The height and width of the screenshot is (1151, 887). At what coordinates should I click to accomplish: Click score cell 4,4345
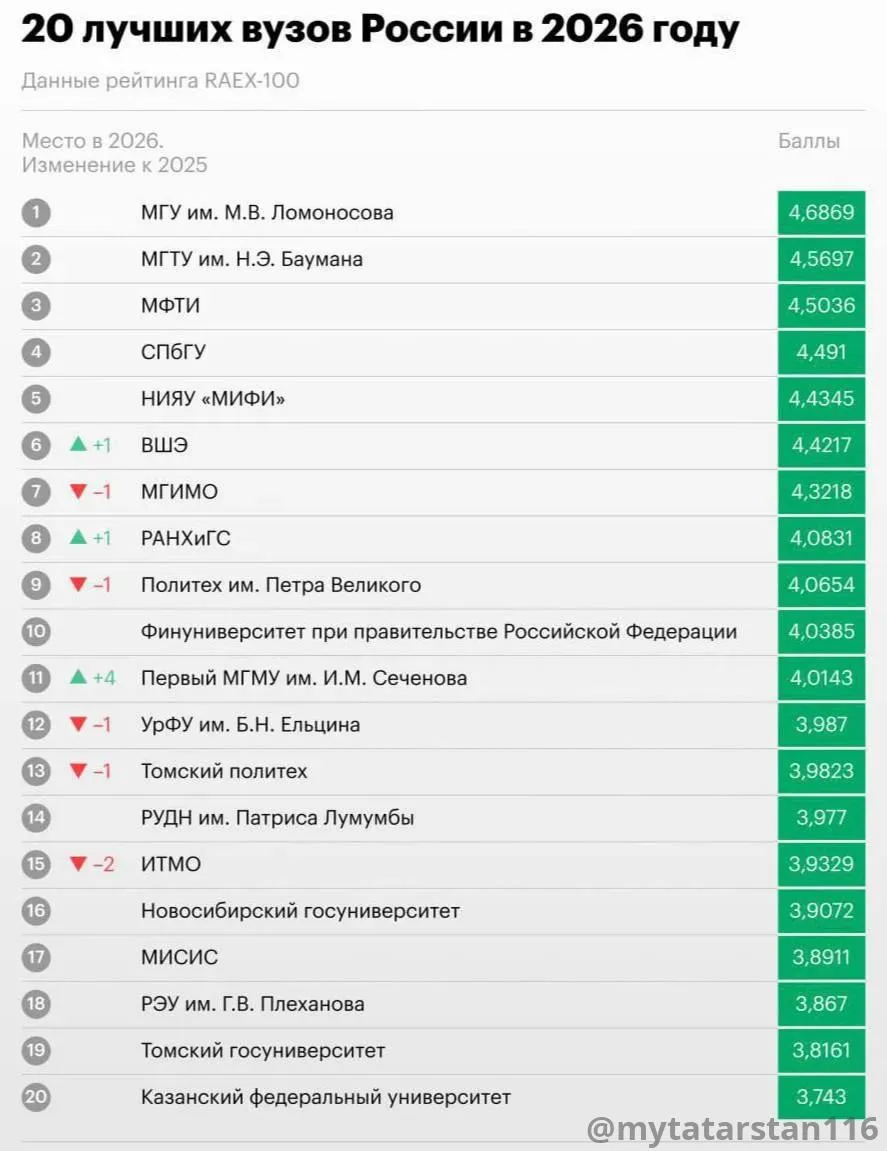click(x=822, y=399)
